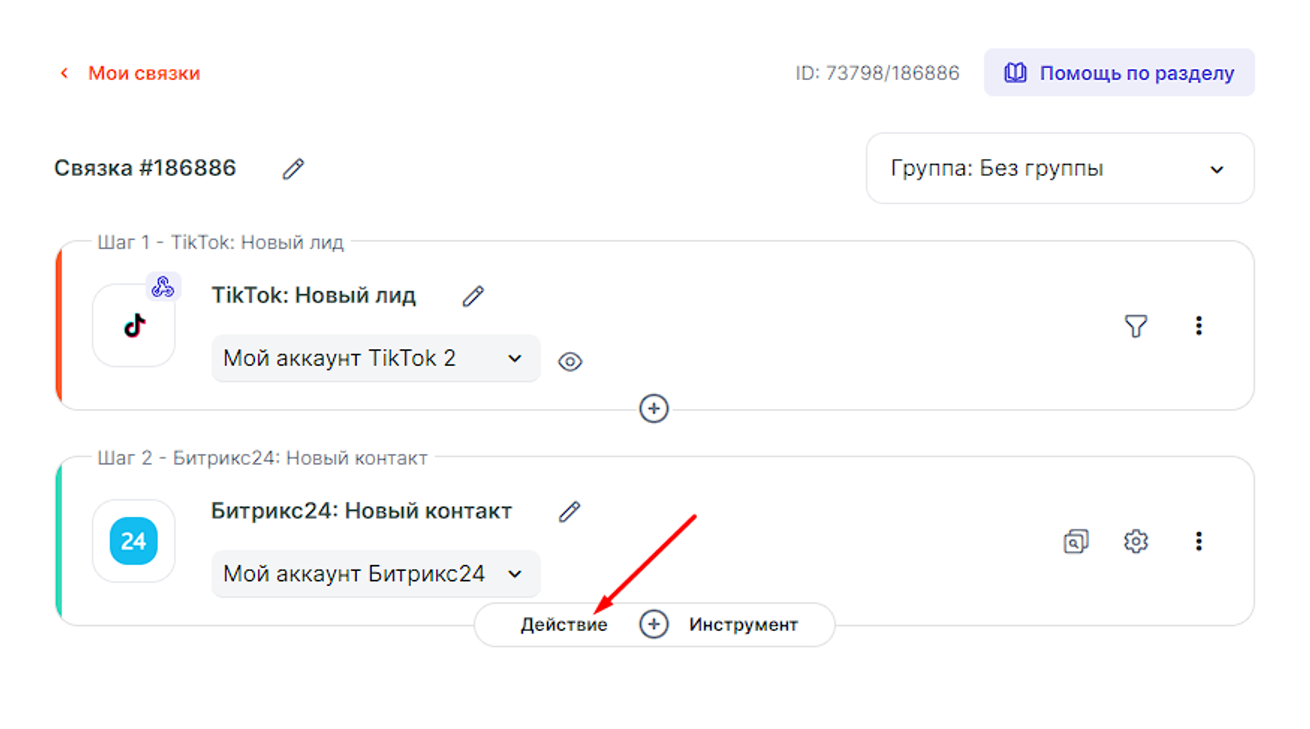Add an Инструмент after step 2
This screenshot has height=729, width=1310.
point(743,625)
